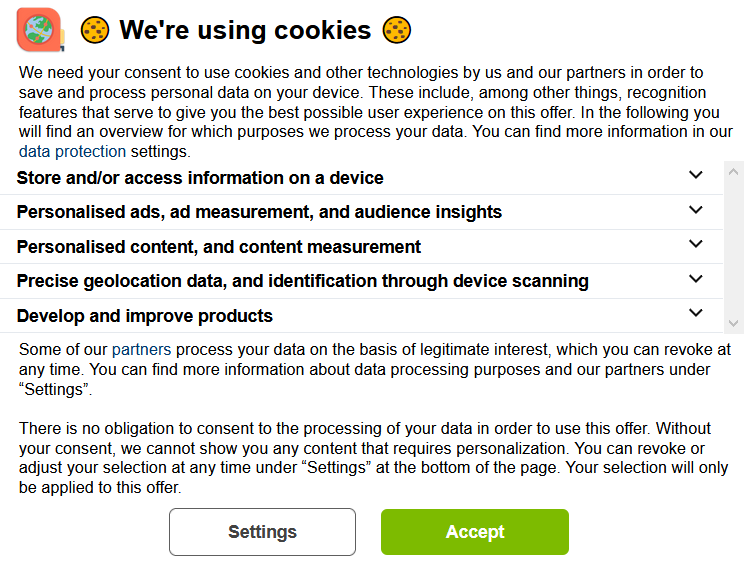
Task: Expand chevron for Personalised content row
Action: (696, 245)
